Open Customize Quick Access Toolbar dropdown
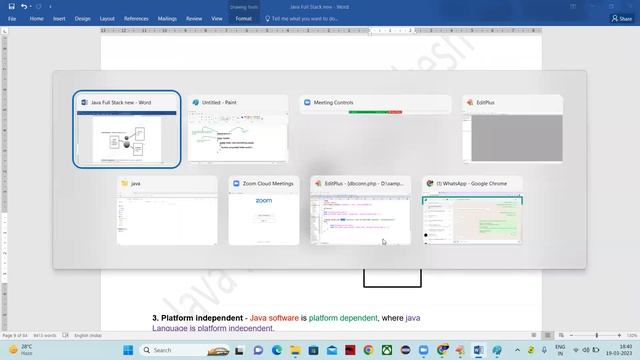The image size is (640, 360). click(50, 7)
